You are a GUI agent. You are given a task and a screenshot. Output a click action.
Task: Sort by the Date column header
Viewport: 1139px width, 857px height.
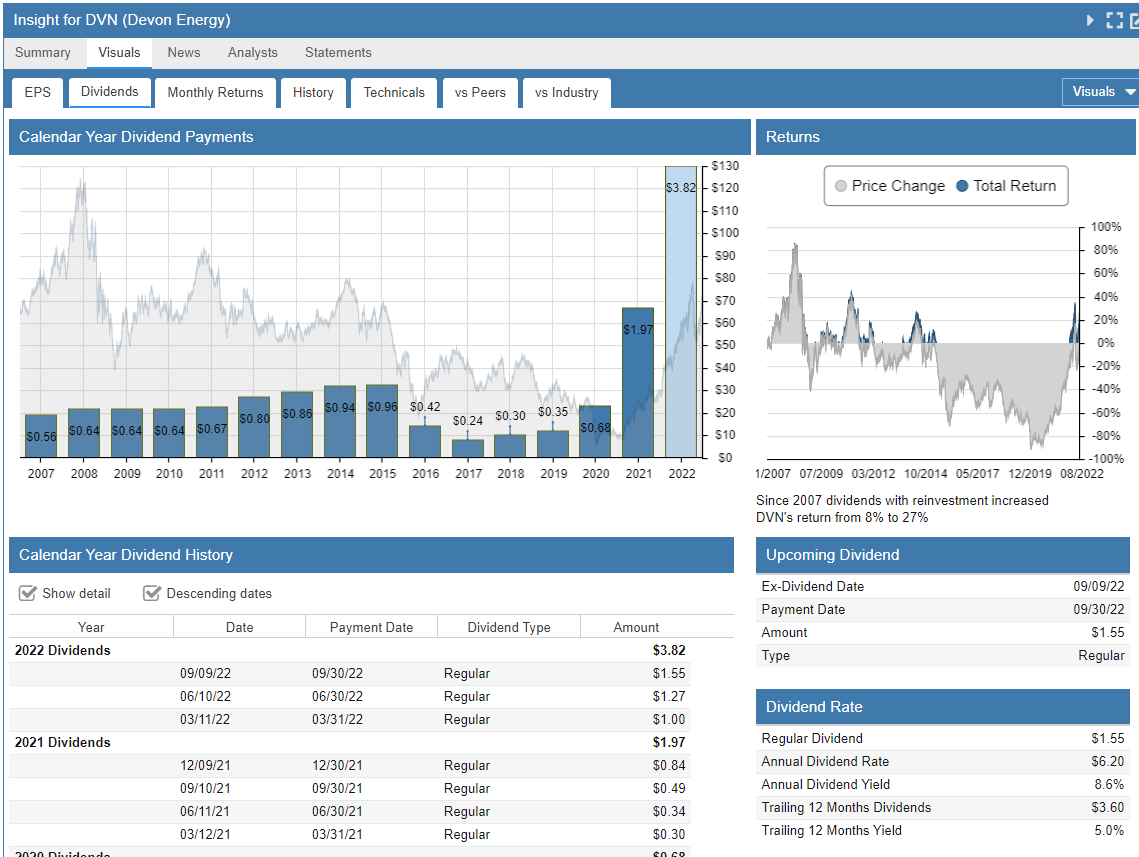click(240, 627)
